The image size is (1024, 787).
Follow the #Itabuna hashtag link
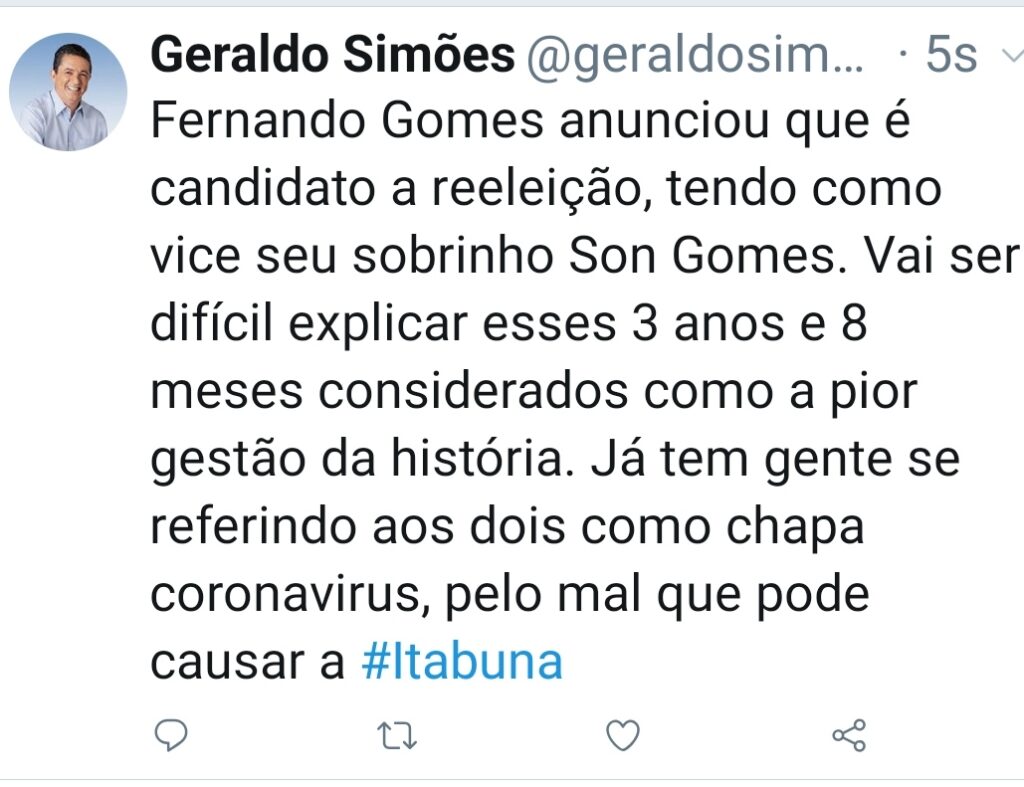(x=461, y=662)
